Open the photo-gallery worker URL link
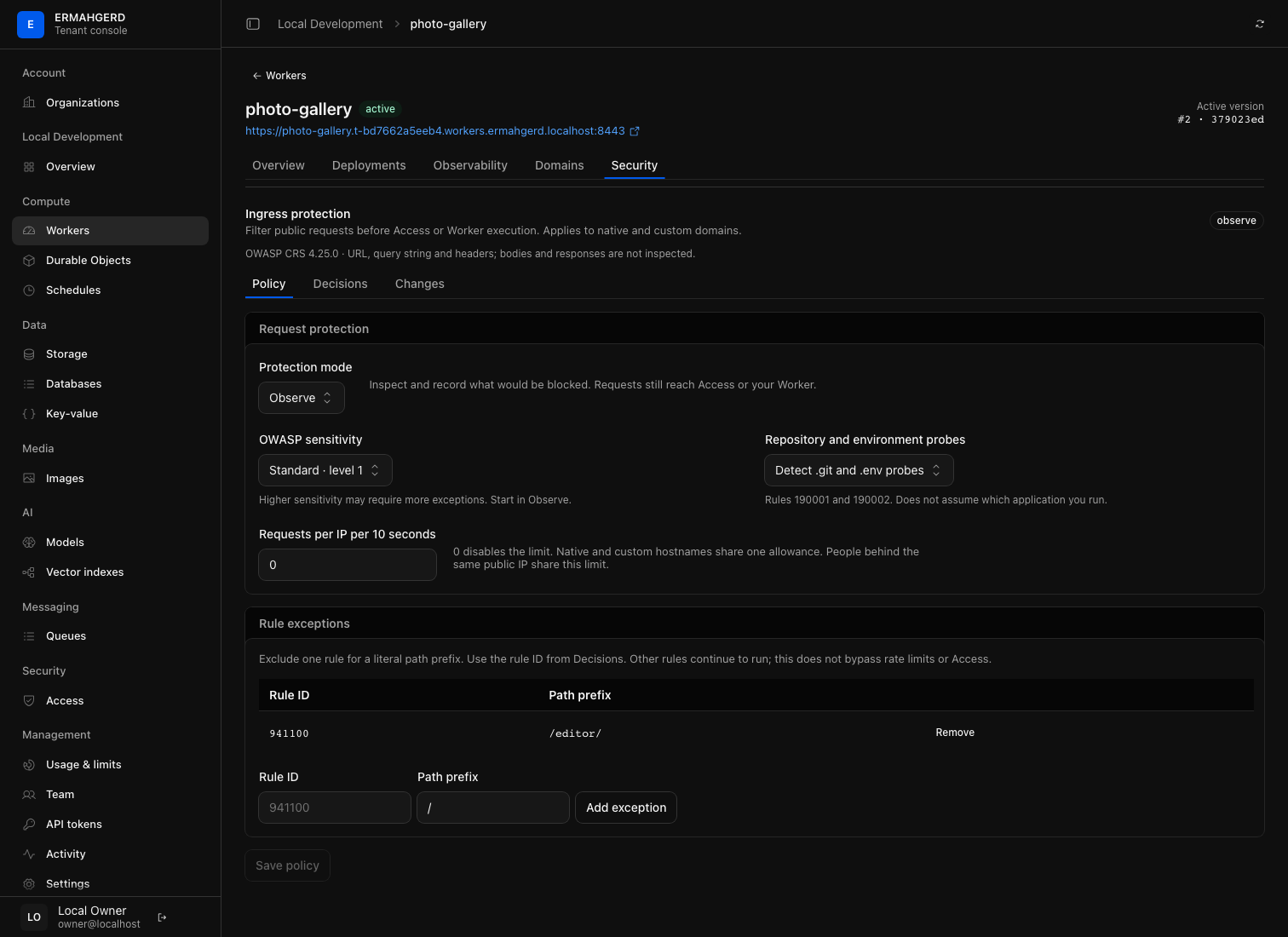The width and height of the screenshot is (1288, 937). tap(435, 131)
